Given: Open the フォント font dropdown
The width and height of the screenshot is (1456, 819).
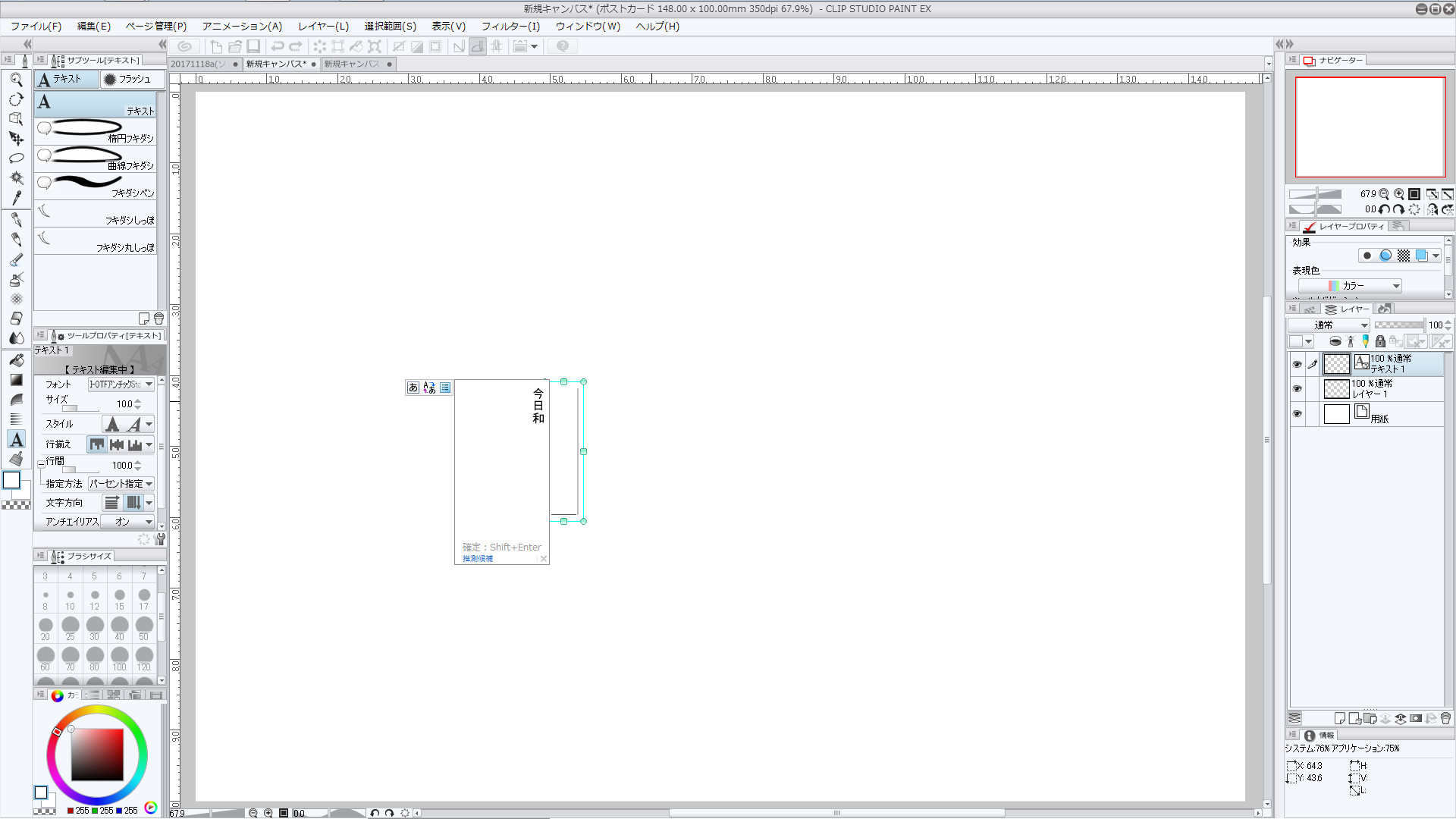Looking at the screenshot, I should click(121, 384).
